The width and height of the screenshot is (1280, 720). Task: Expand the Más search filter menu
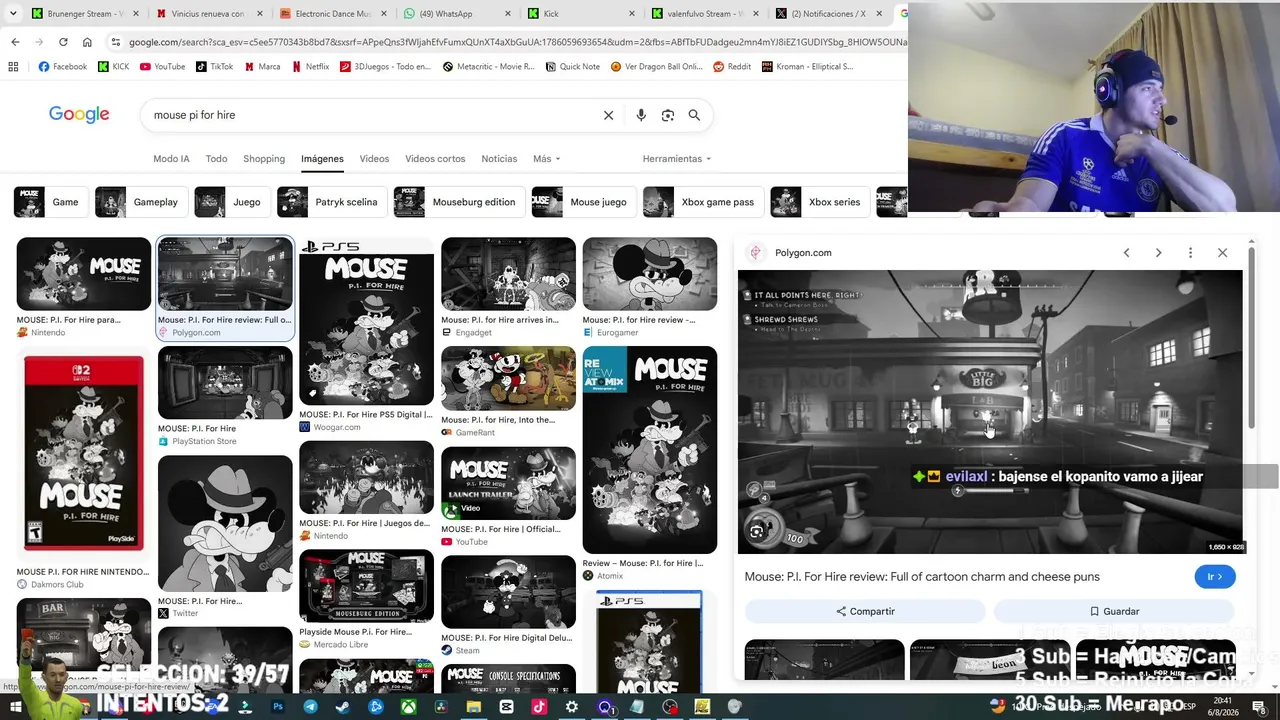(x=546, y=159)
